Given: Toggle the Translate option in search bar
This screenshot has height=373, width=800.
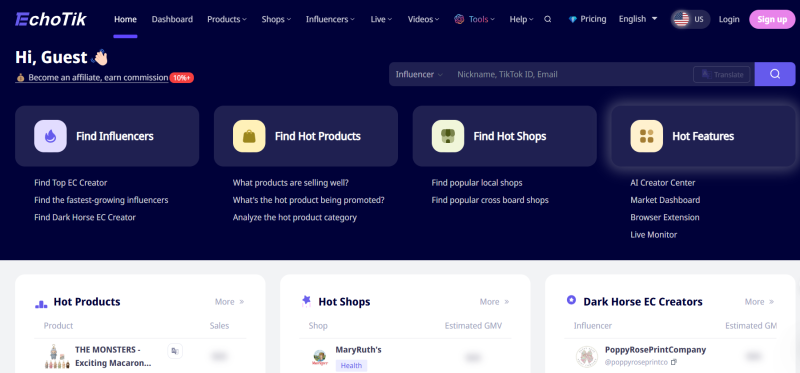Looking at the screenshot, I should (721, 74).
